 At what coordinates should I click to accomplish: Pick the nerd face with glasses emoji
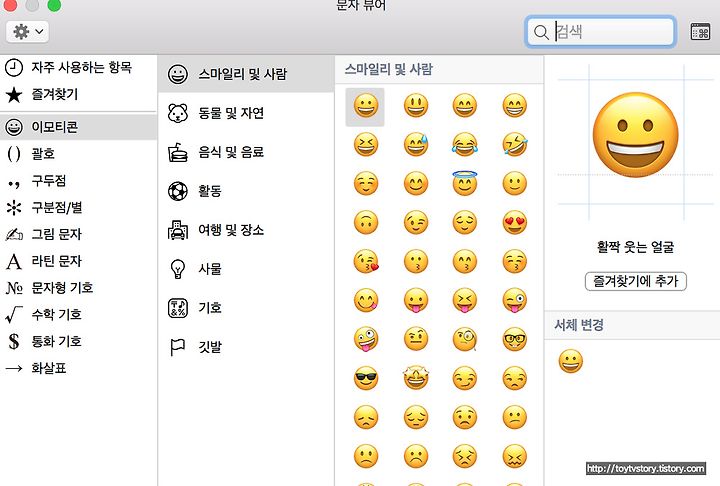(515, 340)
